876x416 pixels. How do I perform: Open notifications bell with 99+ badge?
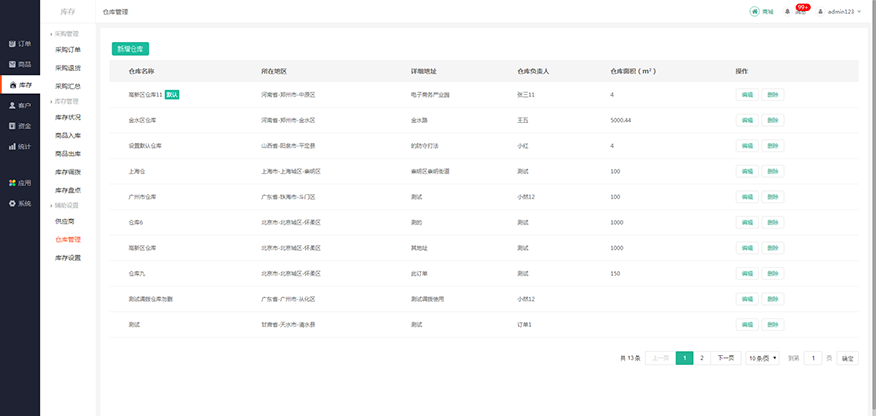(x=788, y=12)
